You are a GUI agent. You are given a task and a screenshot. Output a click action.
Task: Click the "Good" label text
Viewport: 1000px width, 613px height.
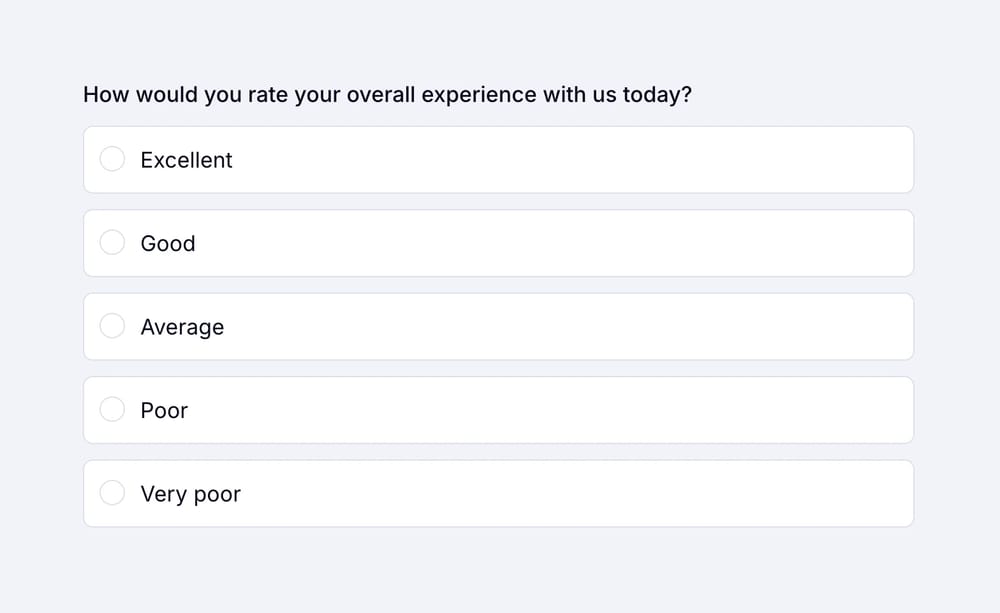click(168, 243)
